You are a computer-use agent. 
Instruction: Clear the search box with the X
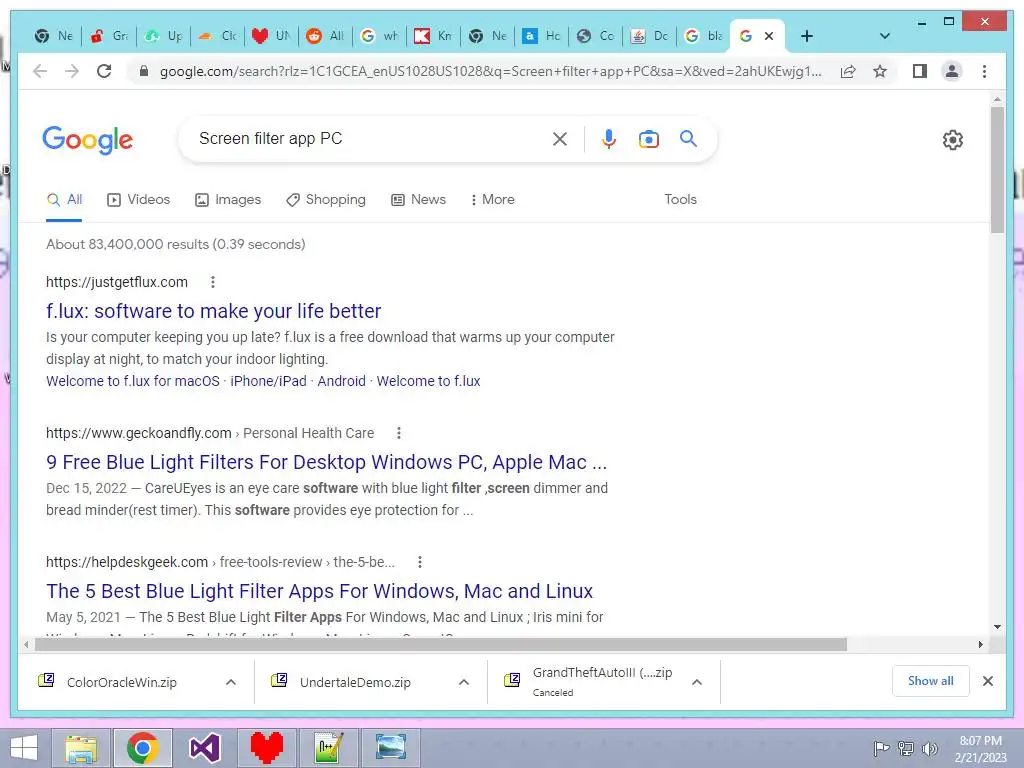(560, 138)
